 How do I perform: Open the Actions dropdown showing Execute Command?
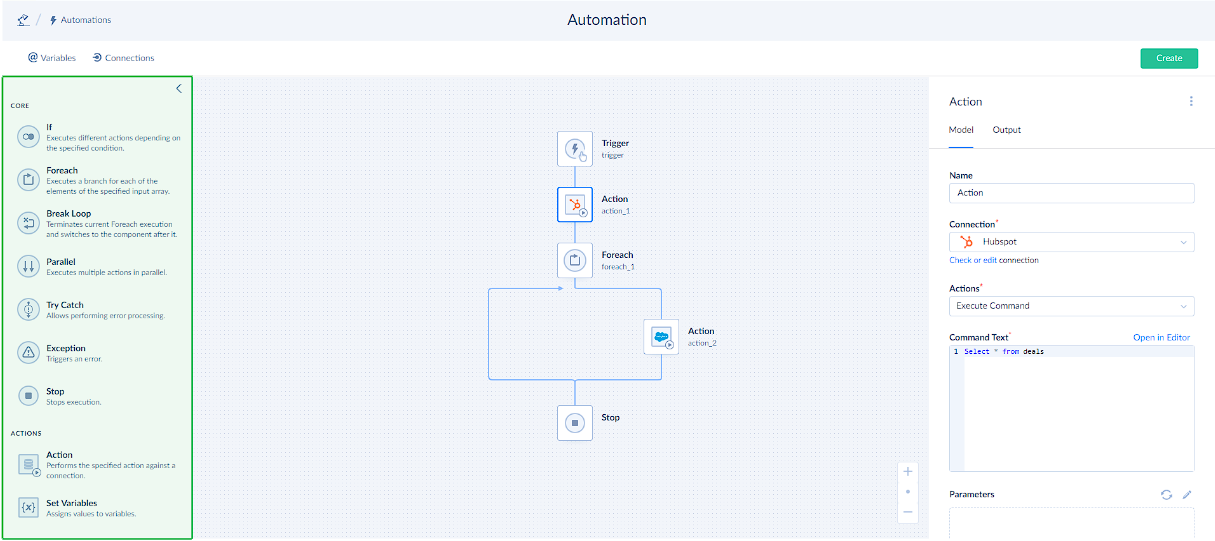1071,306
